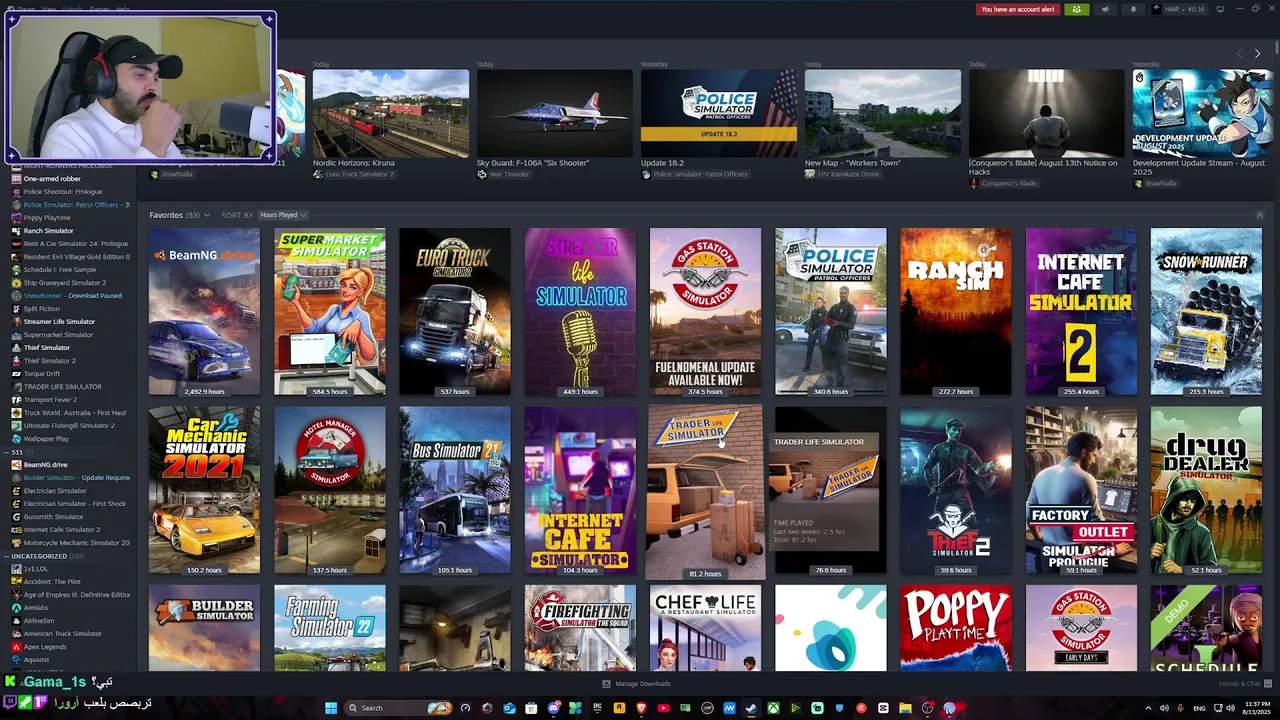Show hidden system tray icons

click(x=1148, y=708)
